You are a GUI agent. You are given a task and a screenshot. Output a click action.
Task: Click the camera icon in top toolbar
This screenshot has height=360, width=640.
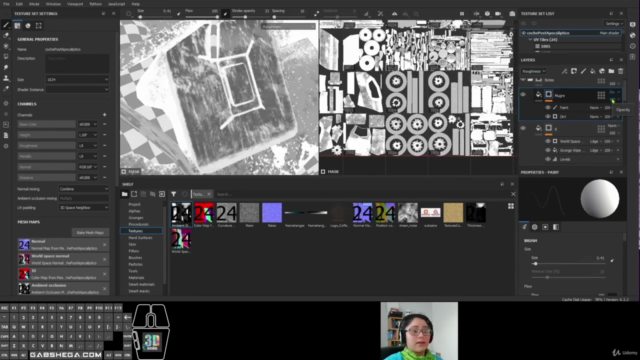pyautogui.click(x=512, y=13)
